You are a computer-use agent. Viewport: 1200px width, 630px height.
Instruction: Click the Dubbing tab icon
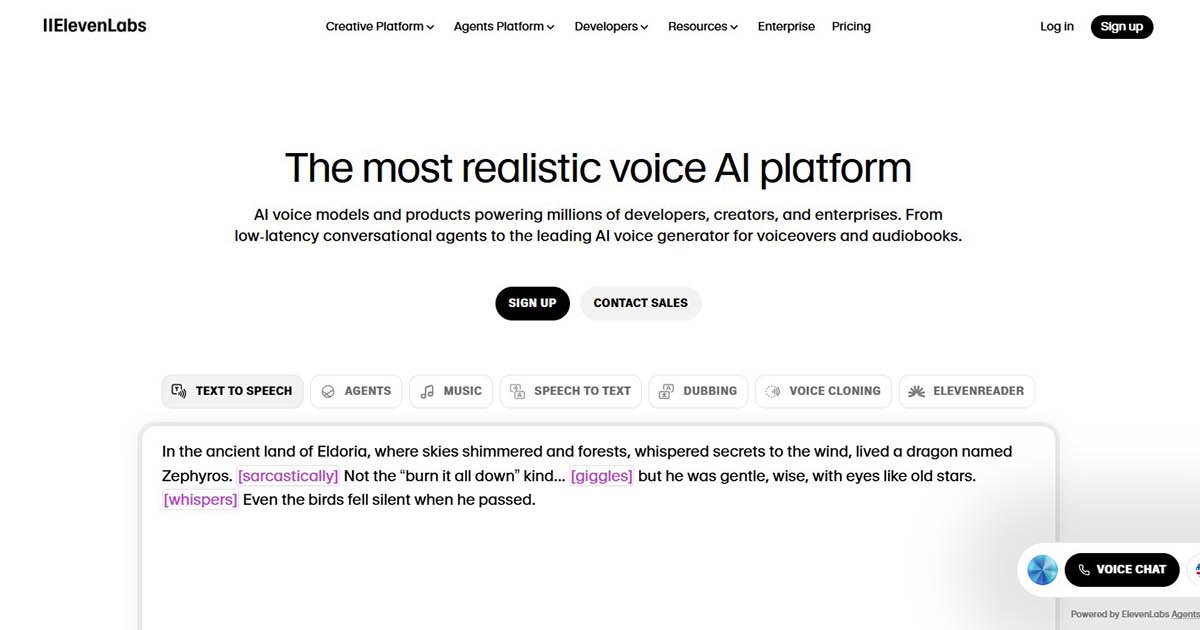[666, 391]
